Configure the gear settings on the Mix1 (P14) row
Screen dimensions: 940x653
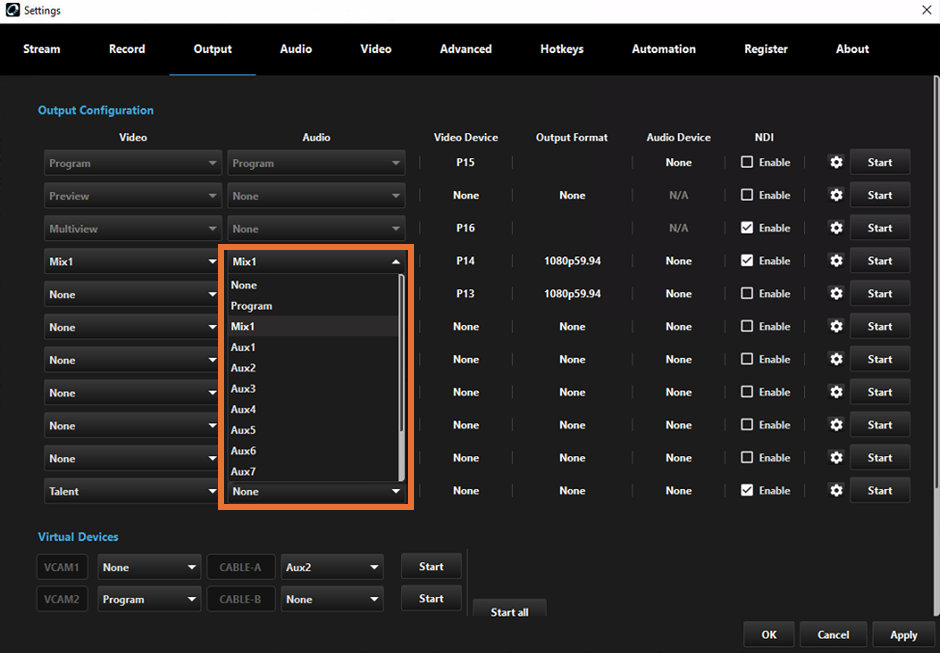(835, 261)
